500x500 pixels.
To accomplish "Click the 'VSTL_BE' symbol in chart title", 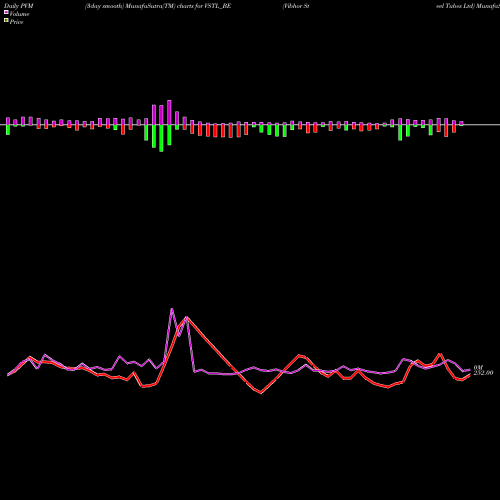I will (217, 6).
